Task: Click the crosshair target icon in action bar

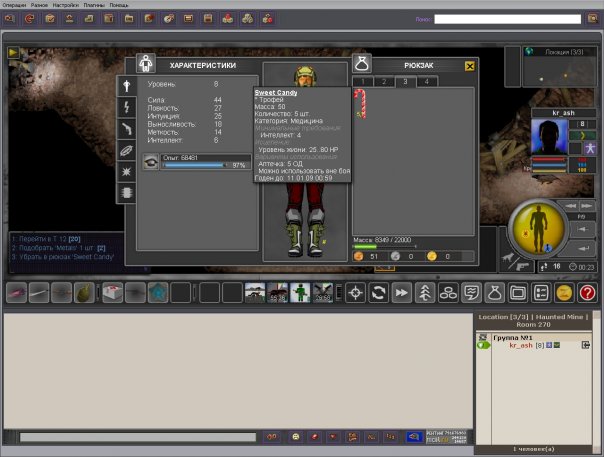Action: [x=355, y=292]
